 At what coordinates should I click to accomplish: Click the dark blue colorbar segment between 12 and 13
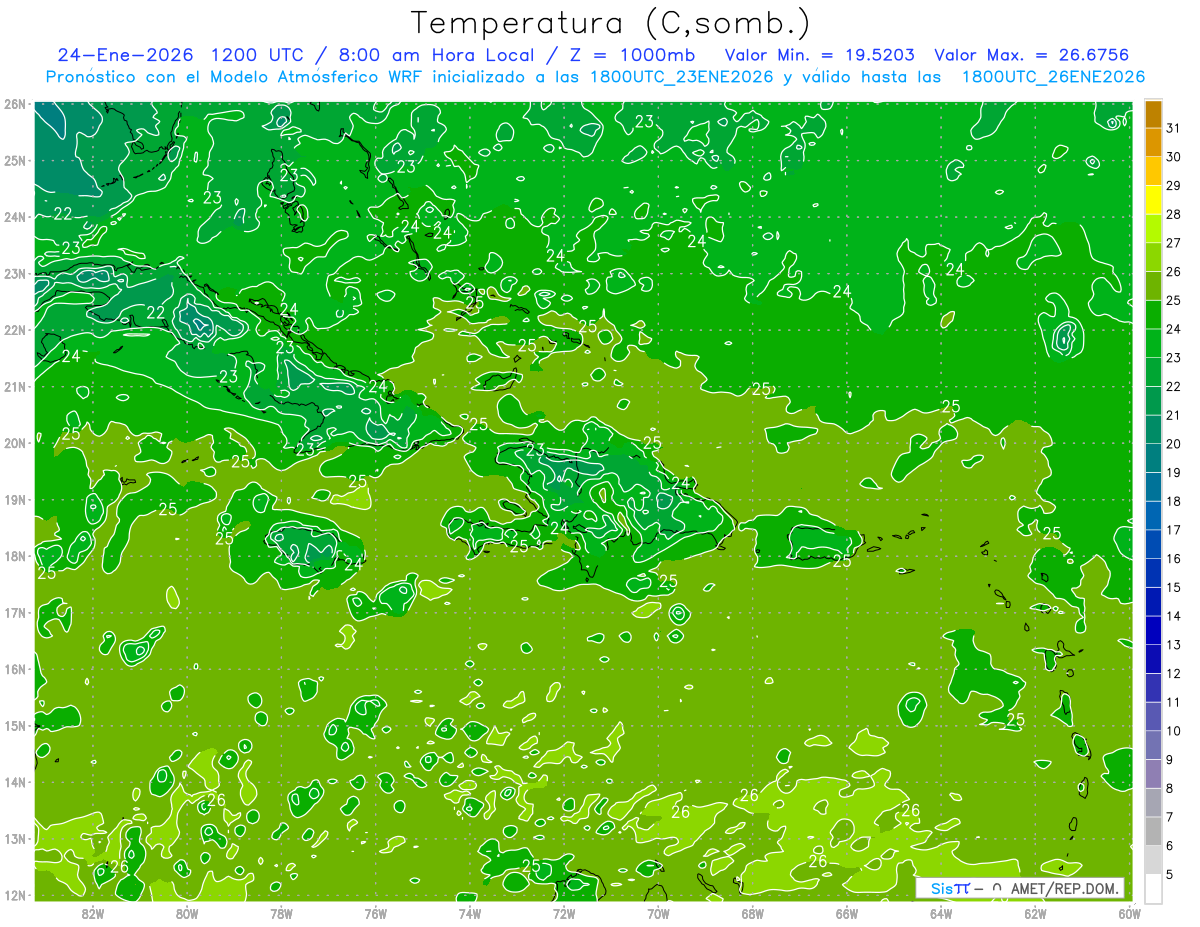tap(1153, 660)
